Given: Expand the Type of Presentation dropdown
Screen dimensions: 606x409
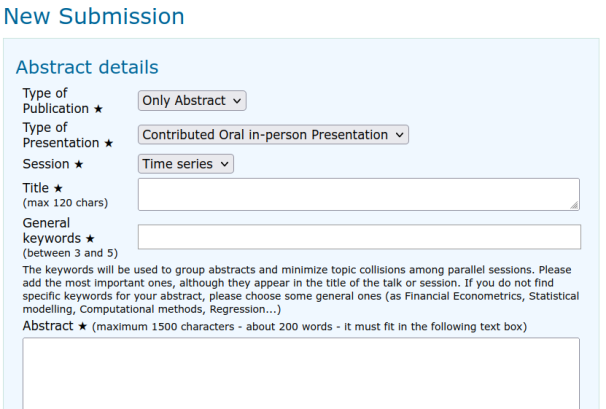Looking at the screenshot, I should (273, 135).
